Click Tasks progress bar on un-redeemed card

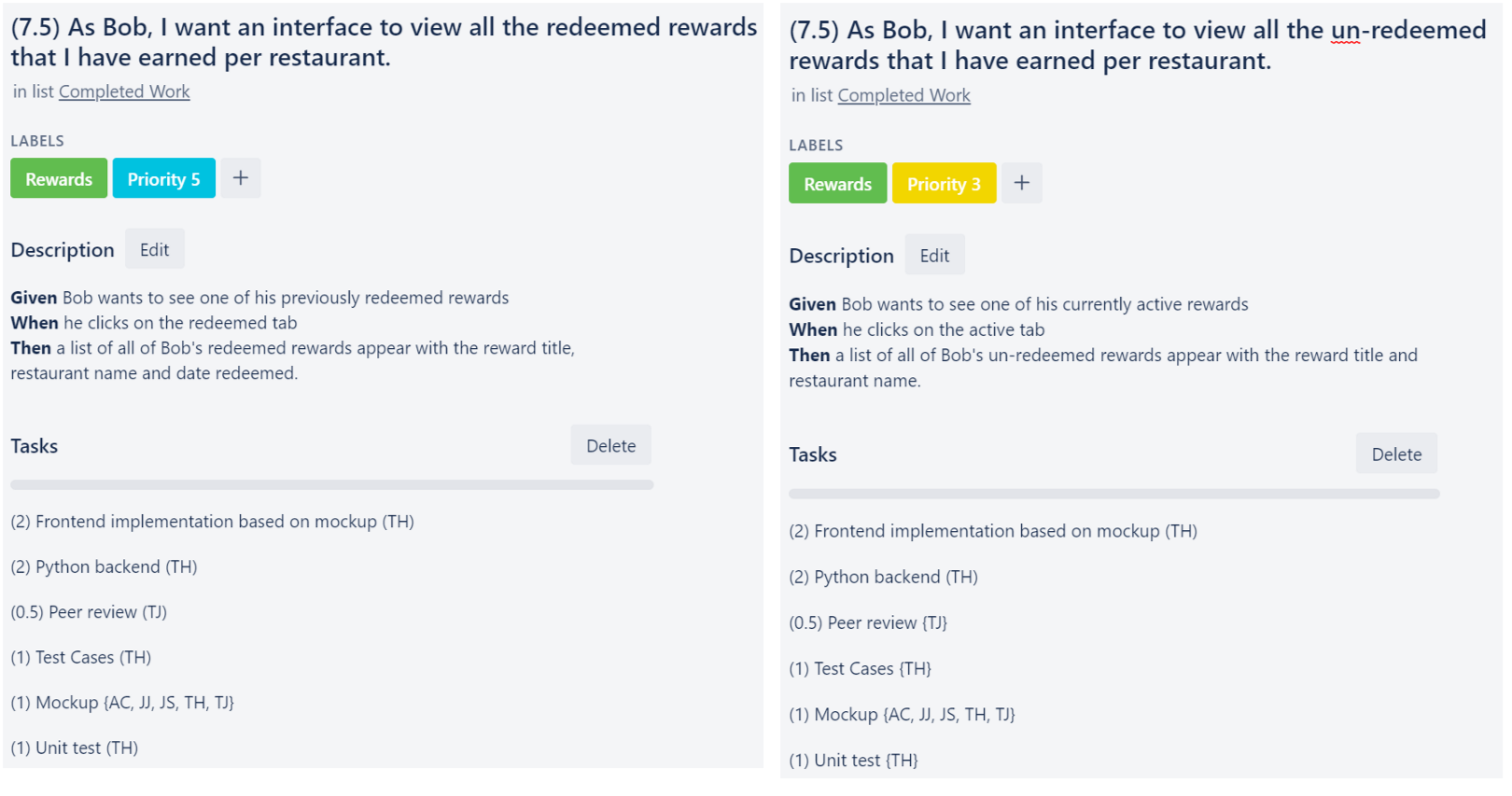1114,494
